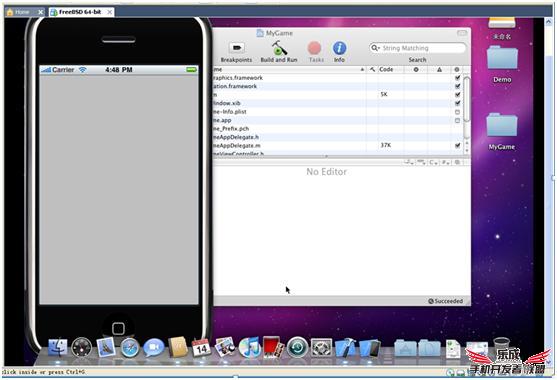Click the VMware window vertical scrollbar

pos(548,192)
